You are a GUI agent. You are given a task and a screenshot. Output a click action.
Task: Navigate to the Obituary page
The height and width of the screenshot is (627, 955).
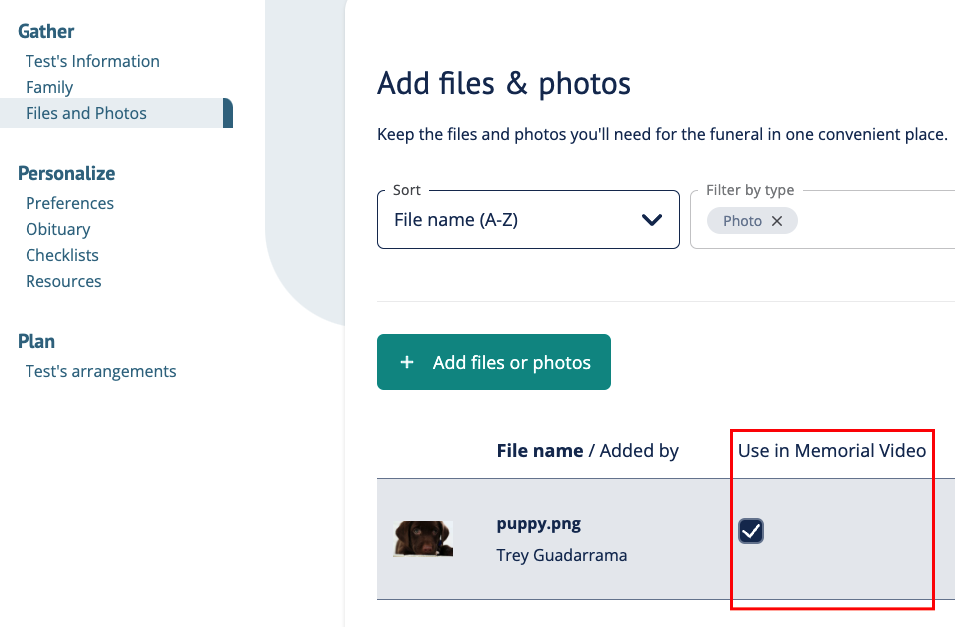point(58,229)
